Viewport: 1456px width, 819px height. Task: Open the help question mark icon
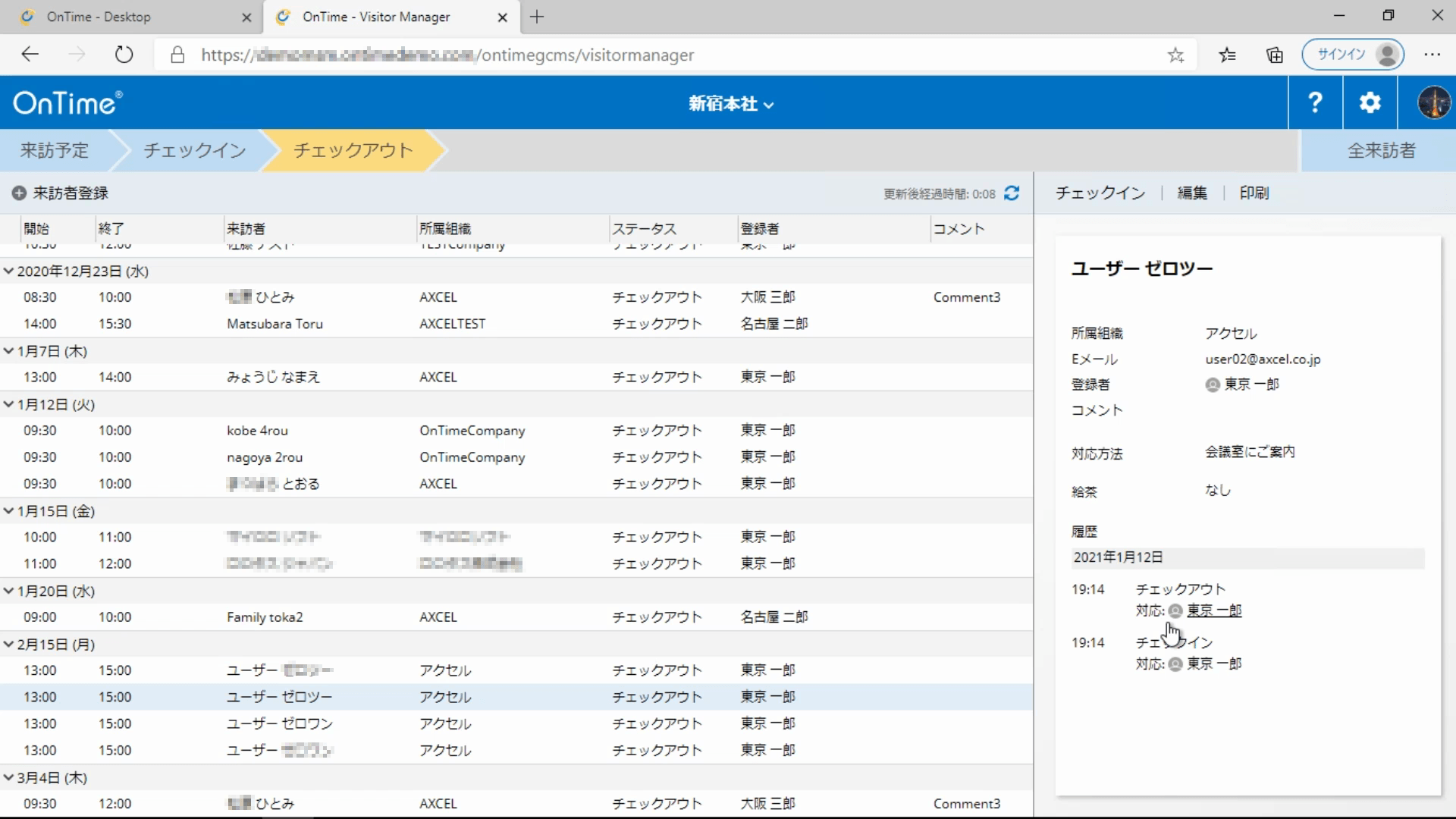[1315, 102]
